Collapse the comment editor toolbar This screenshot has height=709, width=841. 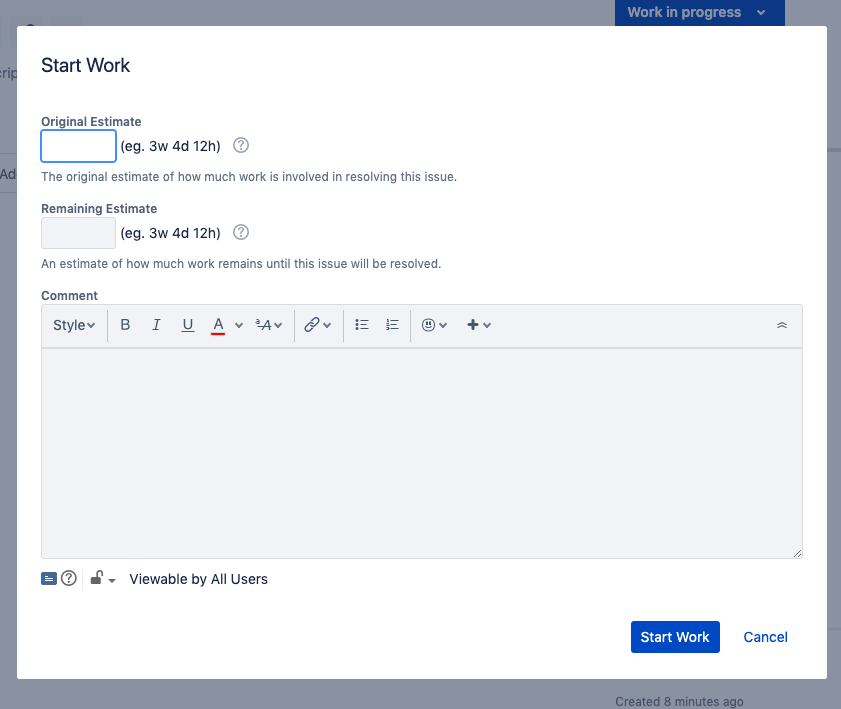(782, 325)
